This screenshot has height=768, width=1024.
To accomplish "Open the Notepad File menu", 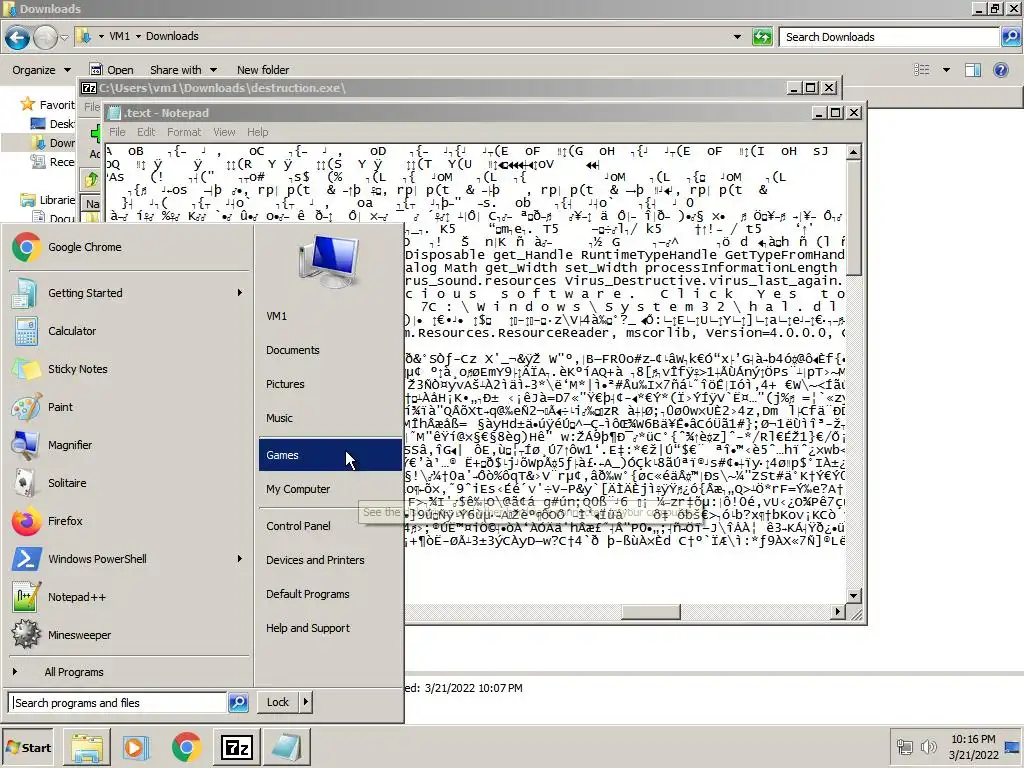I will tap(118, 132).
